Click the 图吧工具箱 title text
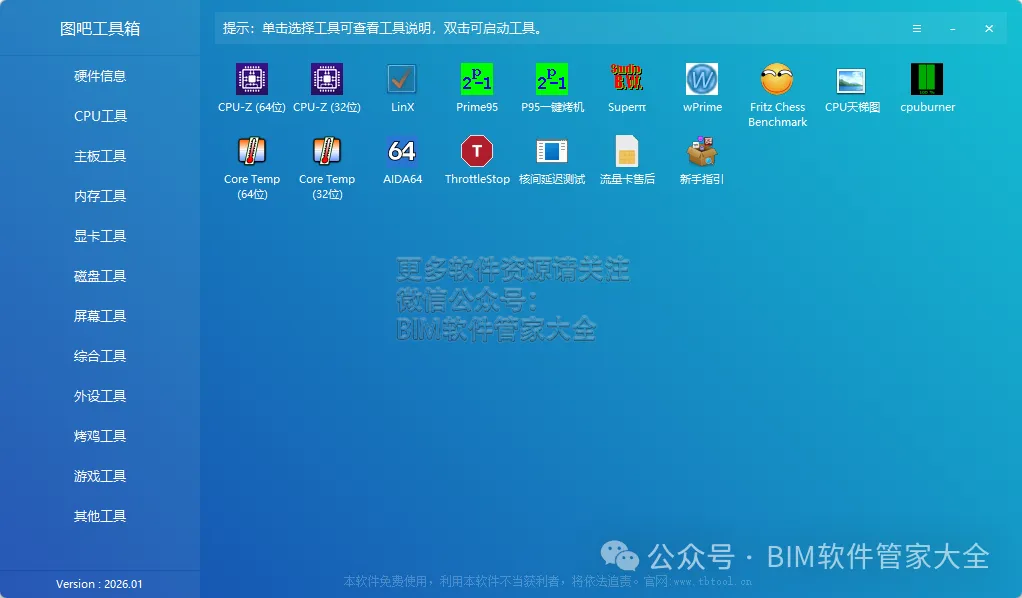The height and width of the screenshot is (598, 1022). 100,29
